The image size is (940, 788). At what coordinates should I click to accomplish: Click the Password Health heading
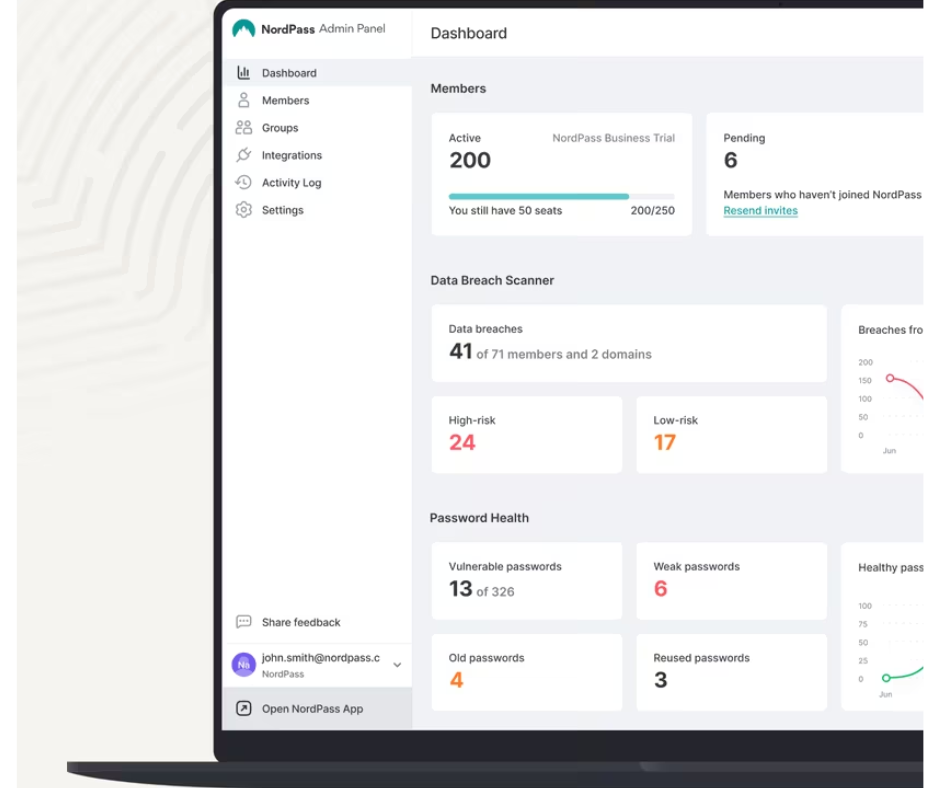[479, 518]
